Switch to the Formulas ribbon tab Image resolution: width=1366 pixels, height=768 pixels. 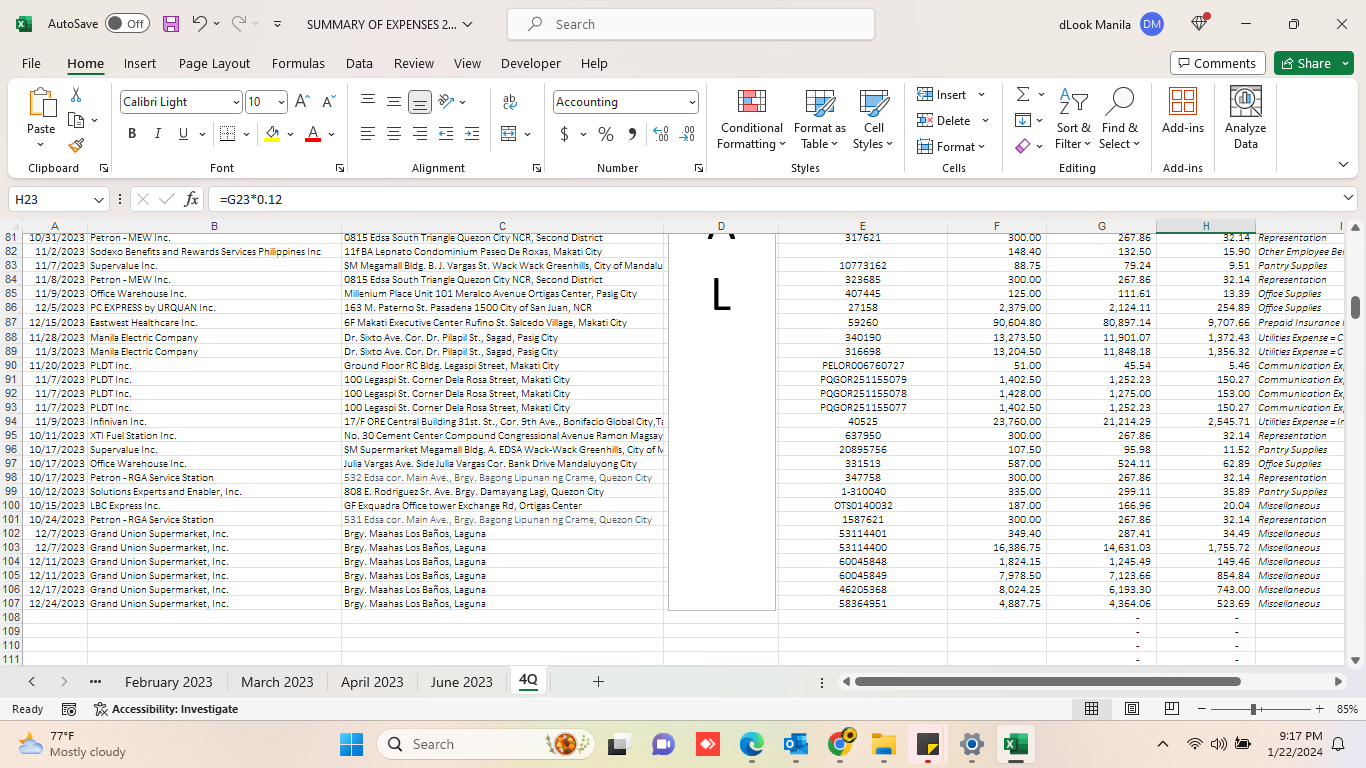[x=298, y=63]
